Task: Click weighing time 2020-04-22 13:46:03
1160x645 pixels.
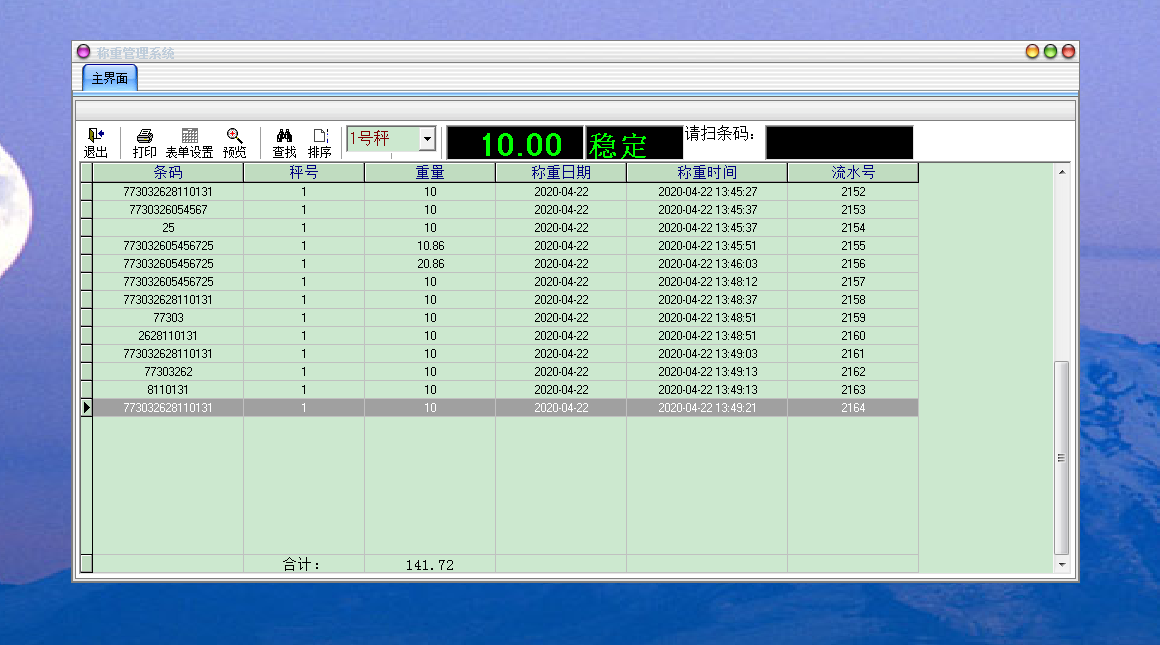Action: (707, 264)
